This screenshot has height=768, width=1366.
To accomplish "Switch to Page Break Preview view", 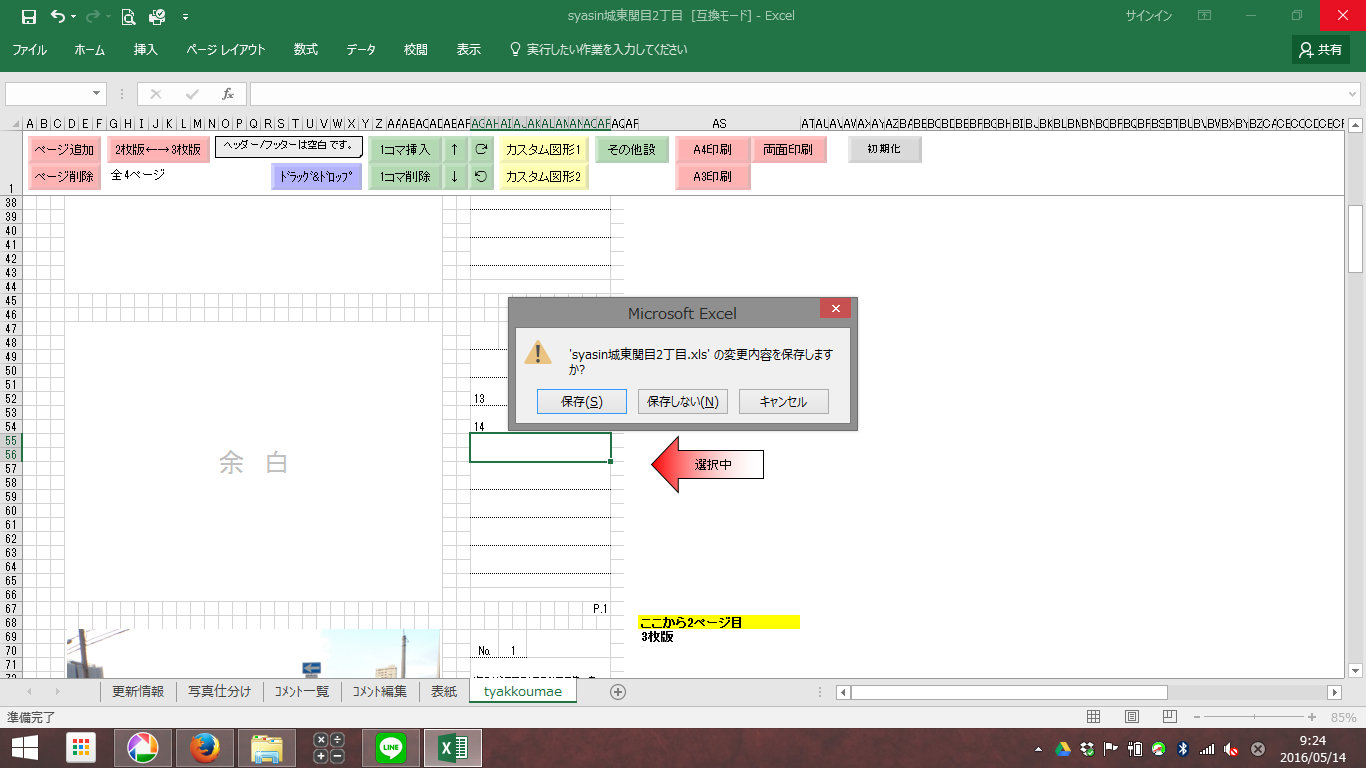I will [x=1170, y=717].
